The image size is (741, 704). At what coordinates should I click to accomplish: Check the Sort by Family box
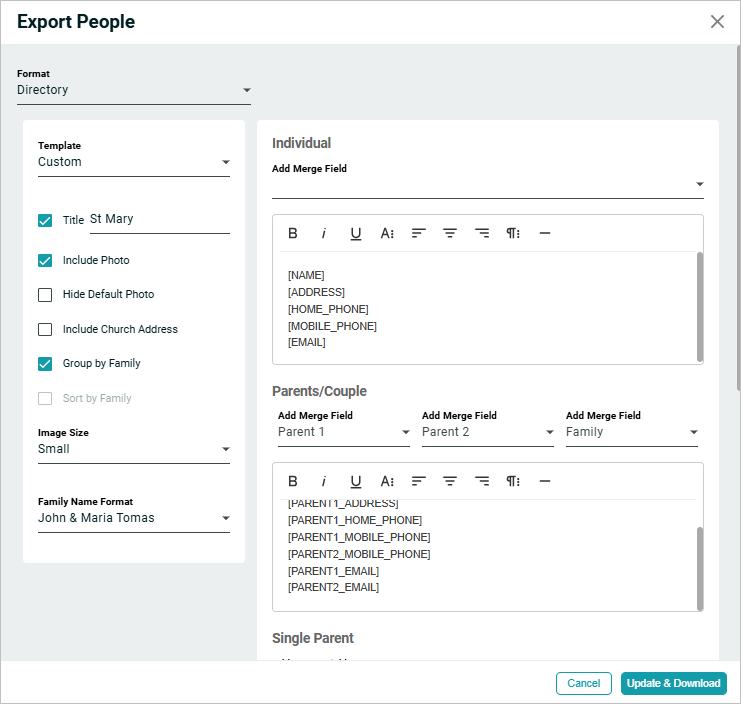coord(45,398)
